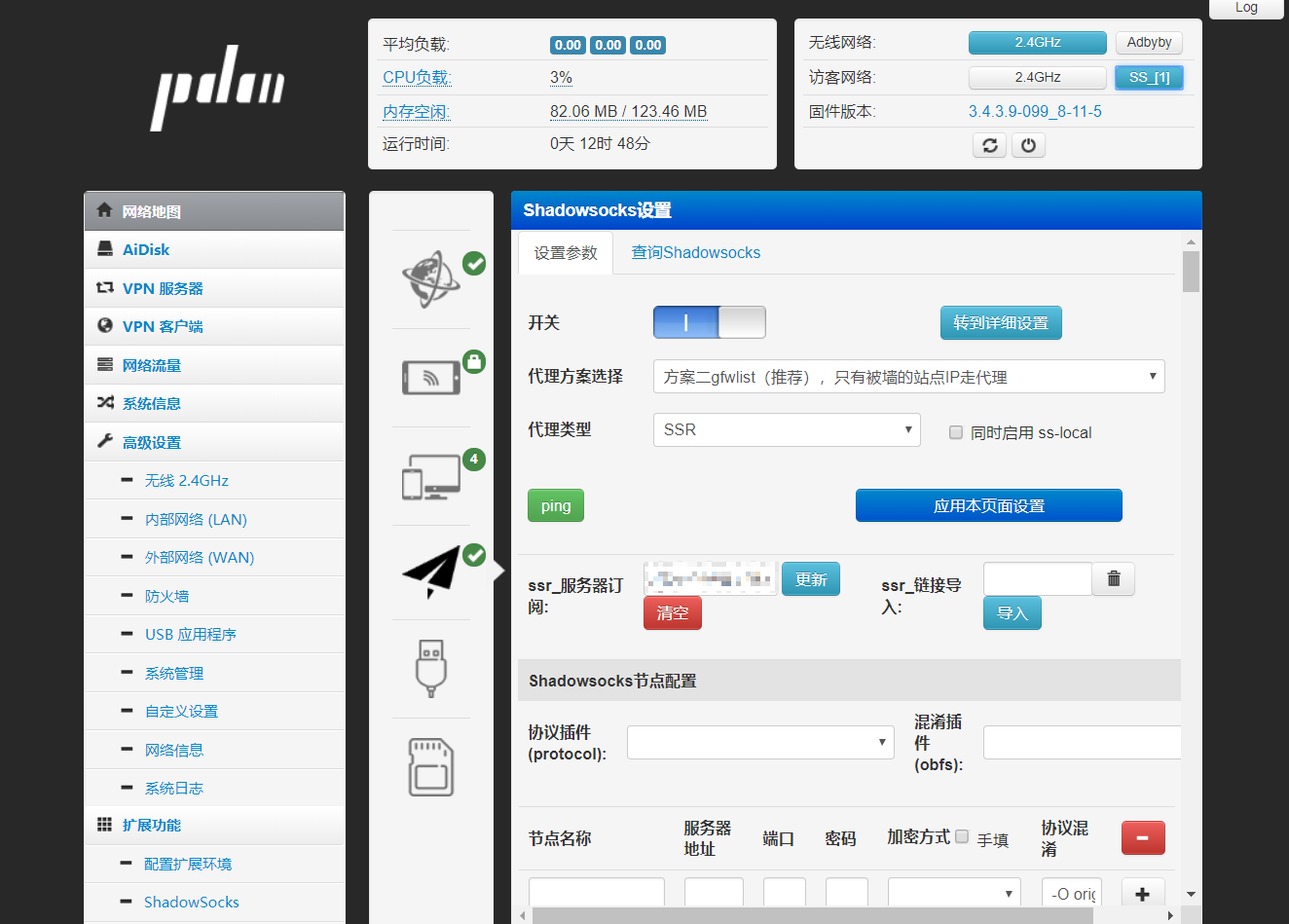Select the paper plane Shadowsocks icon
1289x924 pixels.
pyautogui.click(x=431, y=572)
